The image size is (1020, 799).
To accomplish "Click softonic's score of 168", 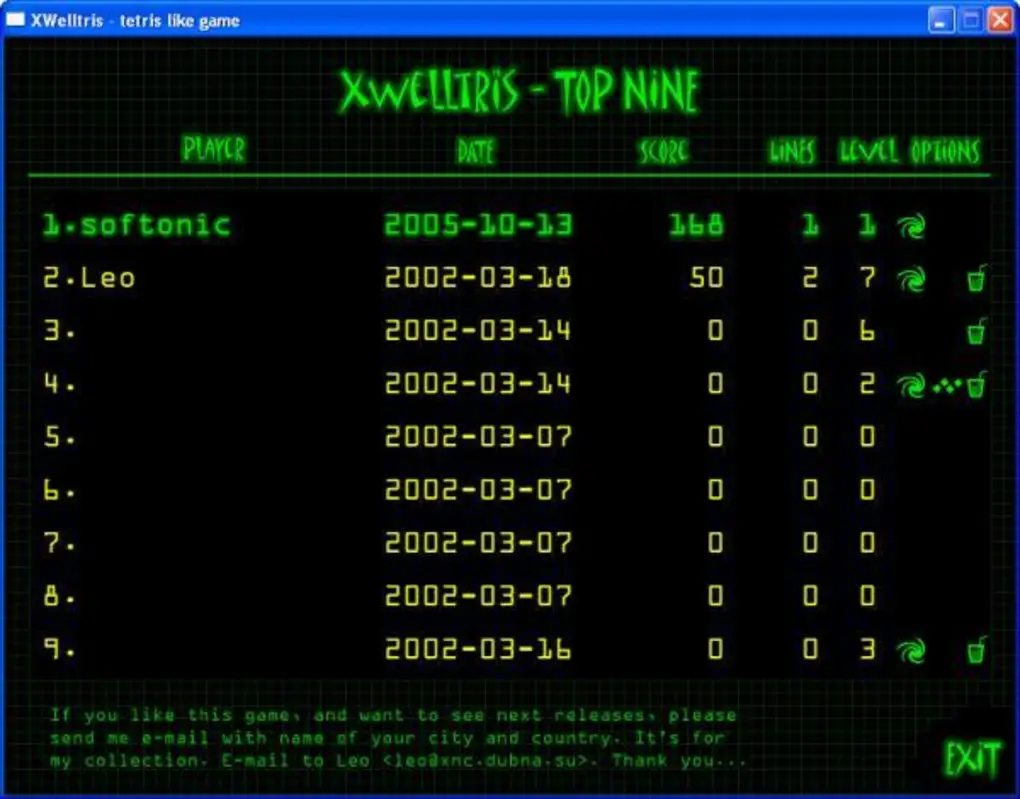I will [x=695, y=225].
